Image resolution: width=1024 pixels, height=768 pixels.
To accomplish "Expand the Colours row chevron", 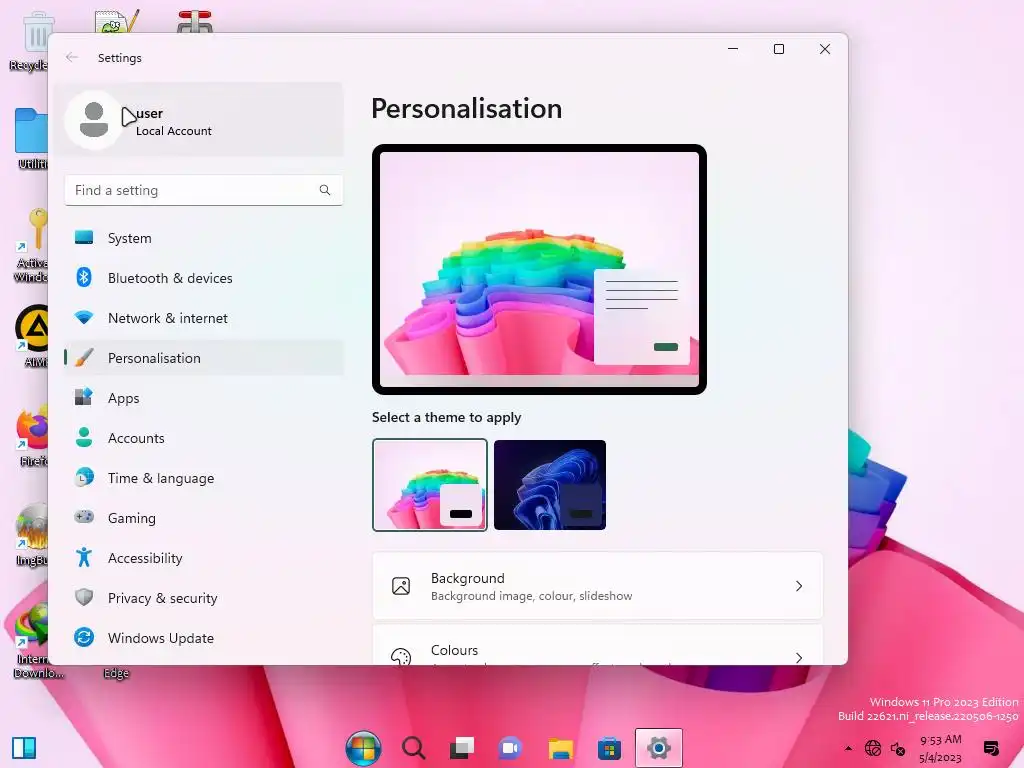I will point(799,657).
